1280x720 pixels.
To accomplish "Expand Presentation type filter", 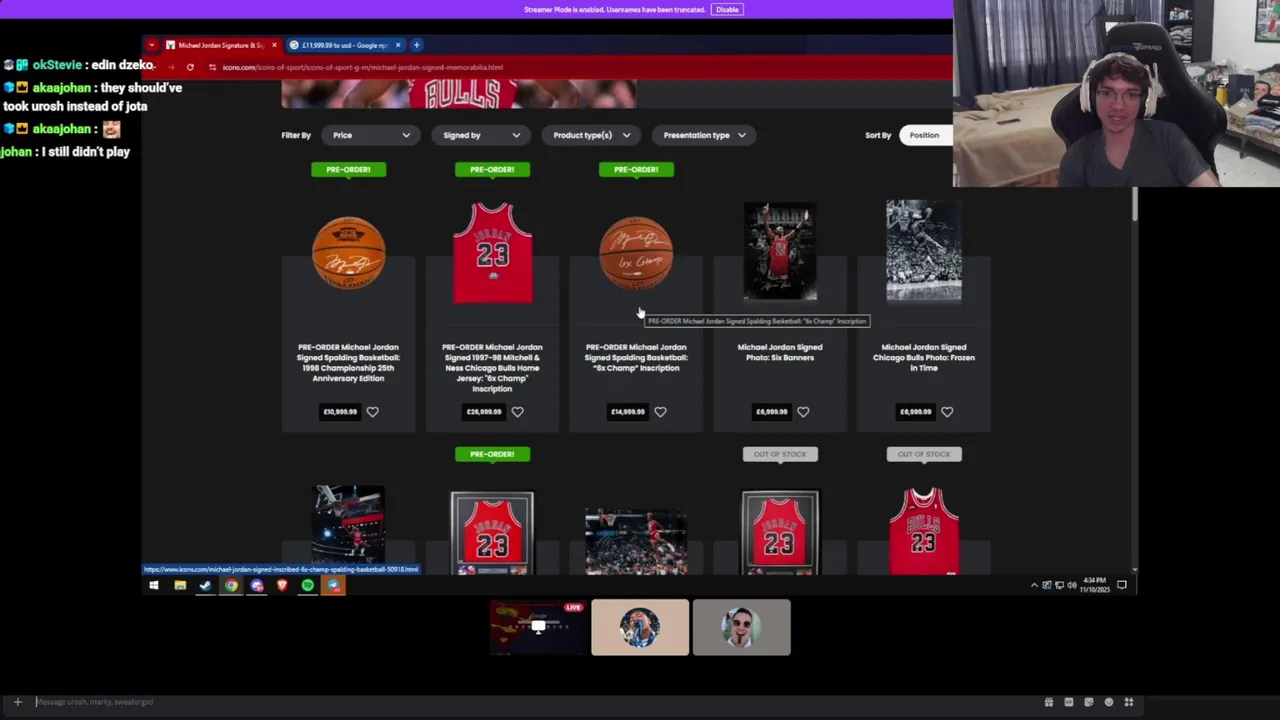I will click(x=704, y=135).
